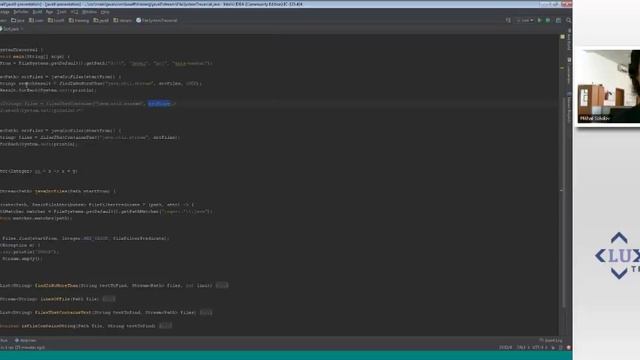Open the Window menu in menu bar

(89, 12)
